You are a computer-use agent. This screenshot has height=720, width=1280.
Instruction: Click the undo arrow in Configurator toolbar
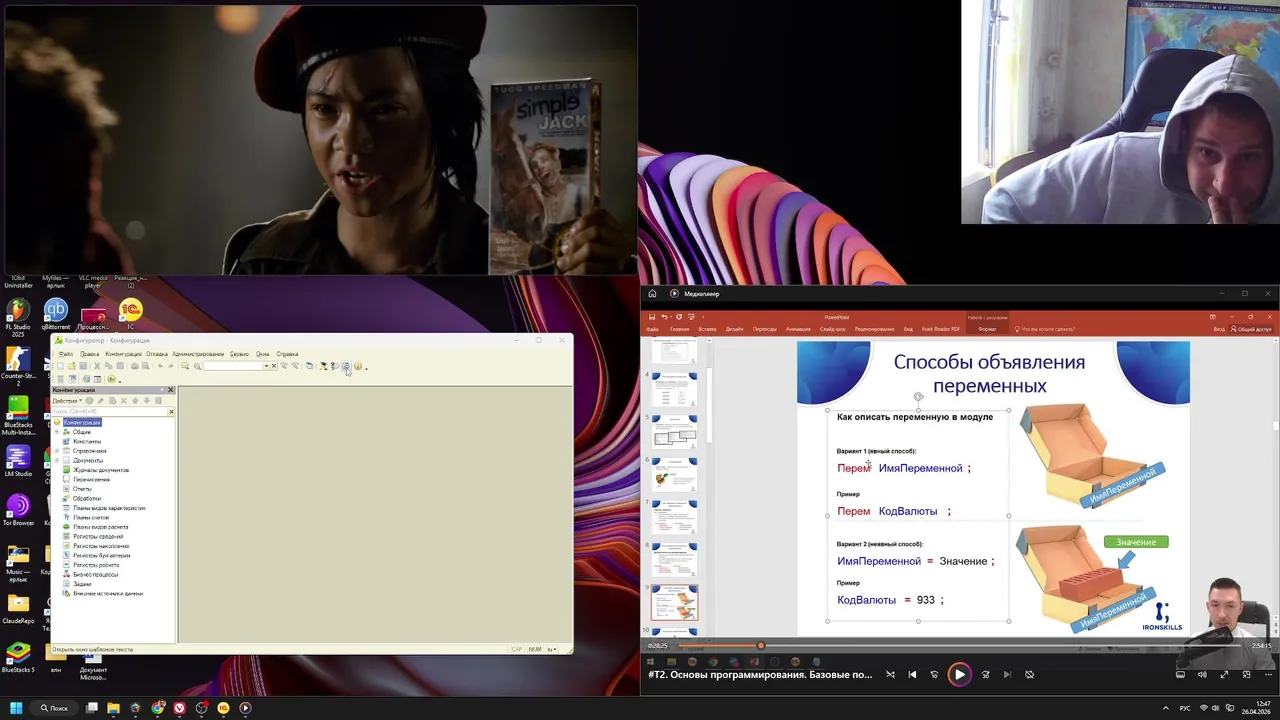(160, 366)
